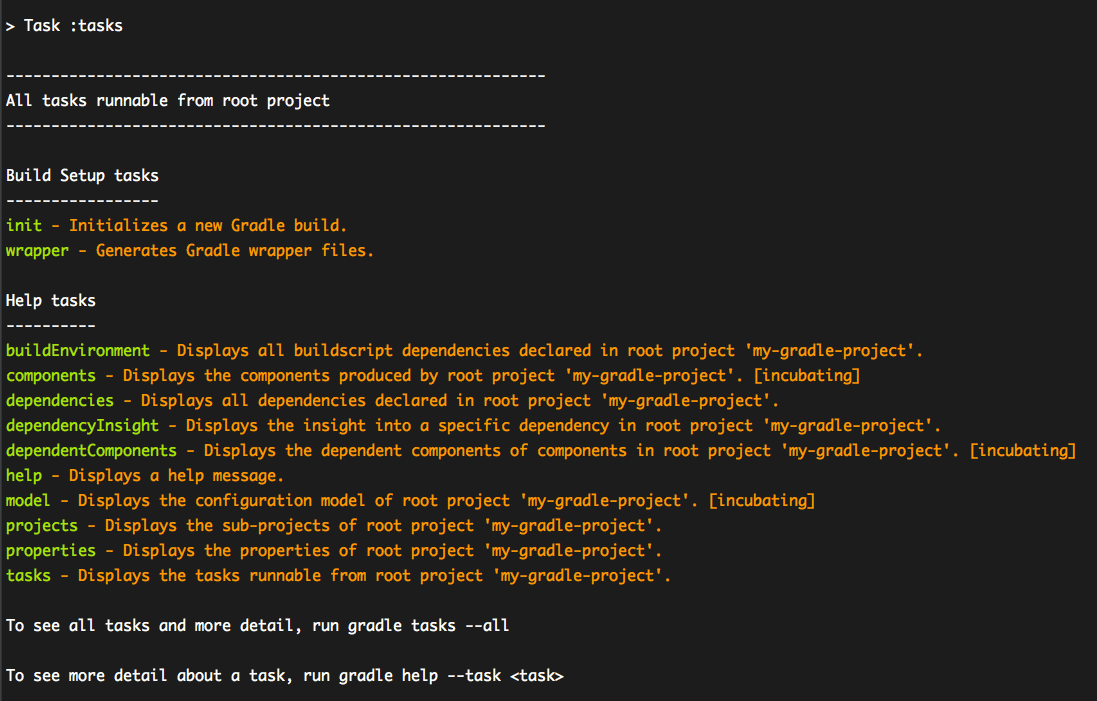The width and height of the screenshot is (1097, 701).
Task: Select the projects task entry
Action: point(41,525)
